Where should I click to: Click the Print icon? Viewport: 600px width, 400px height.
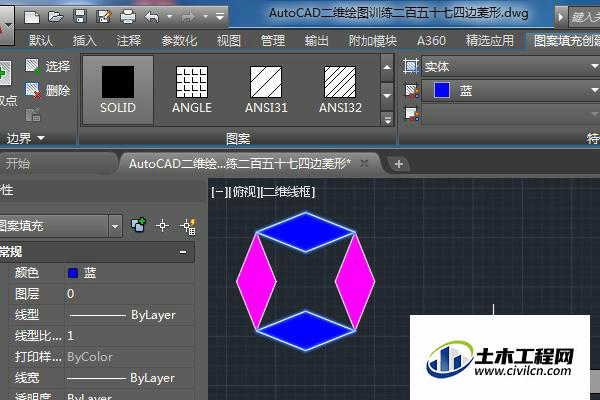click(128, 17)
